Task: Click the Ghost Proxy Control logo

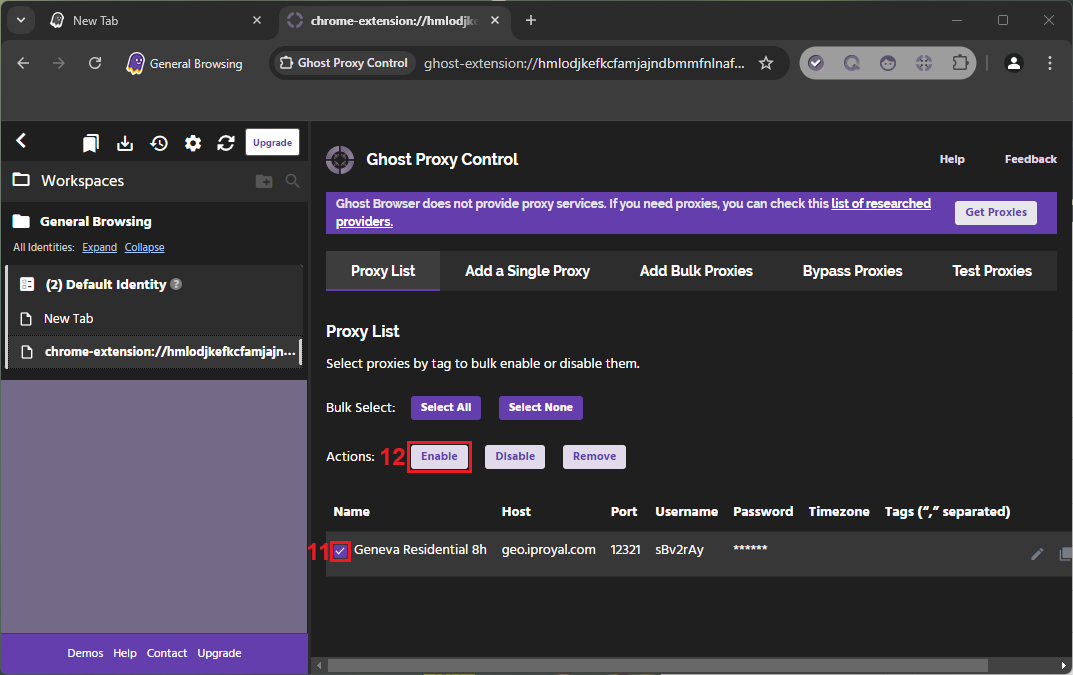Action: point(340,160)
